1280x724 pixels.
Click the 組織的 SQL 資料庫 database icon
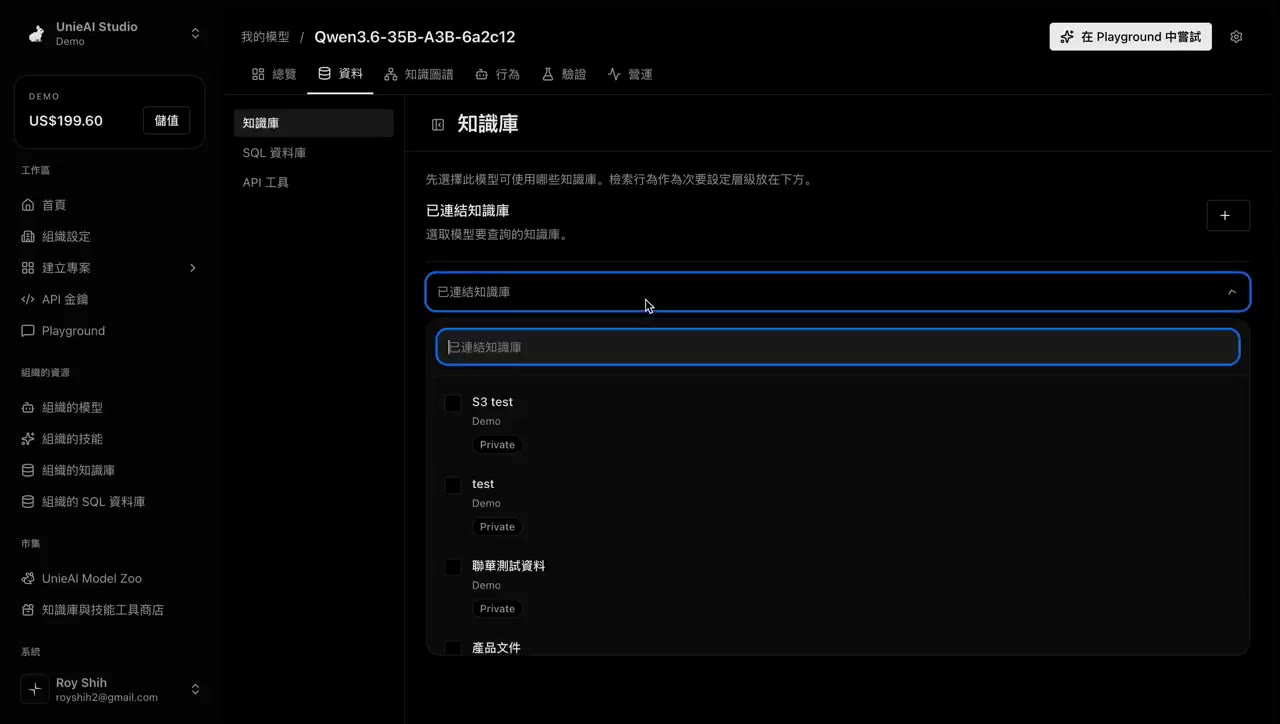28,502
